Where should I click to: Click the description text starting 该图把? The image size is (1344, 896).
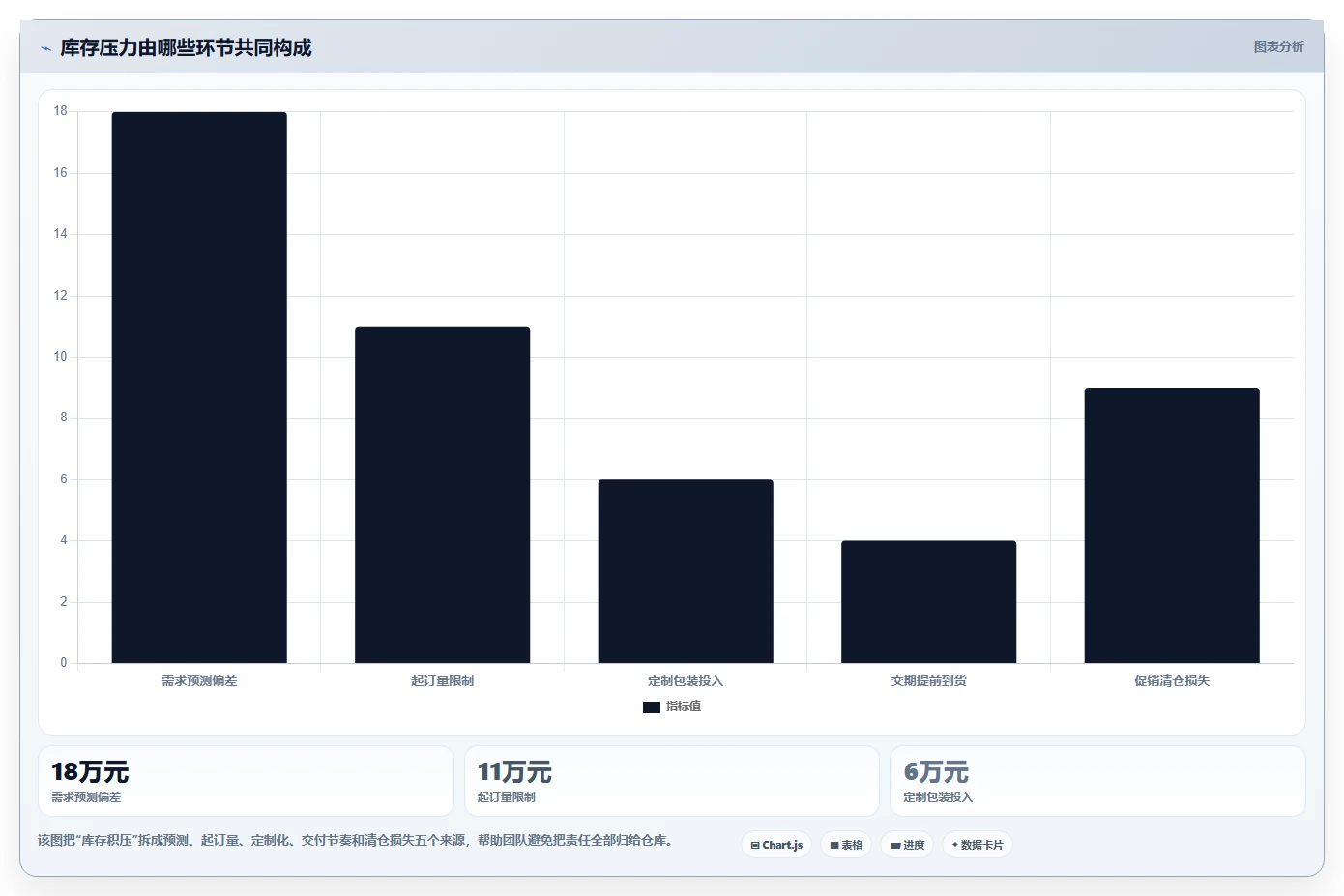click(355, 840)
